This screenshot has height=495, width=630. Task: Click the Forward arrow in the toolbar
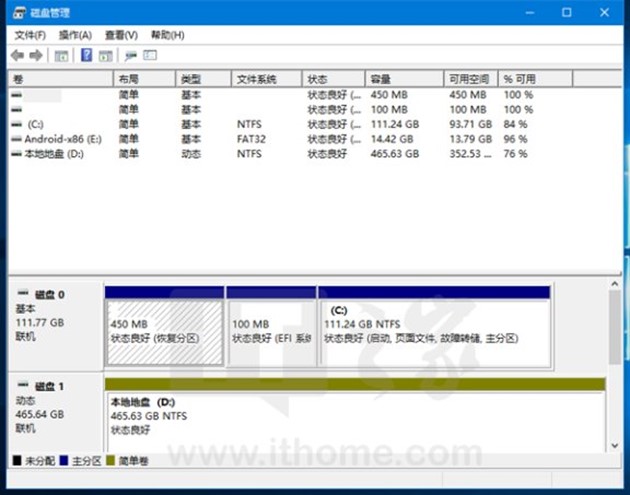36,56
